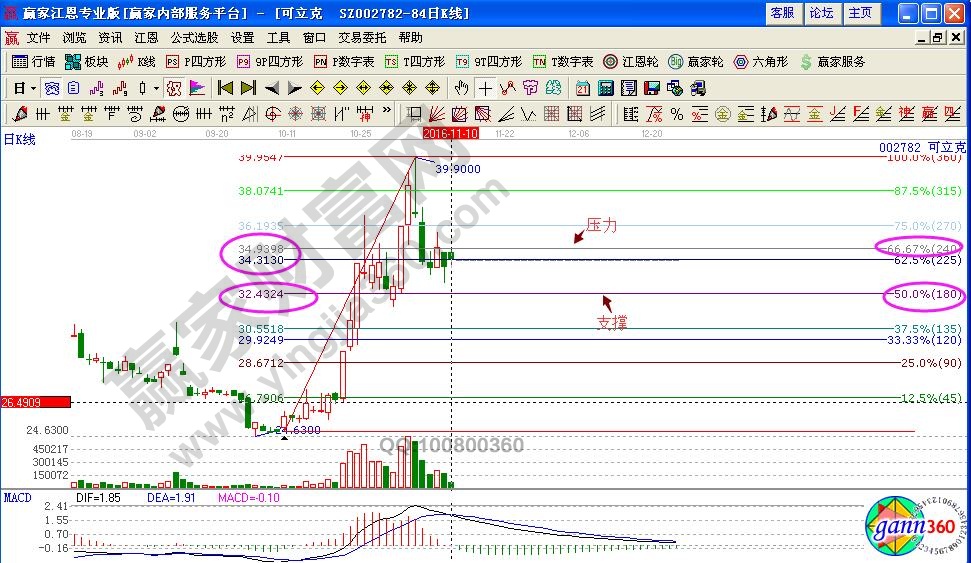Click the calendar date icon
The height and width of the screenshot is (563, 971).
click(582, 88)
